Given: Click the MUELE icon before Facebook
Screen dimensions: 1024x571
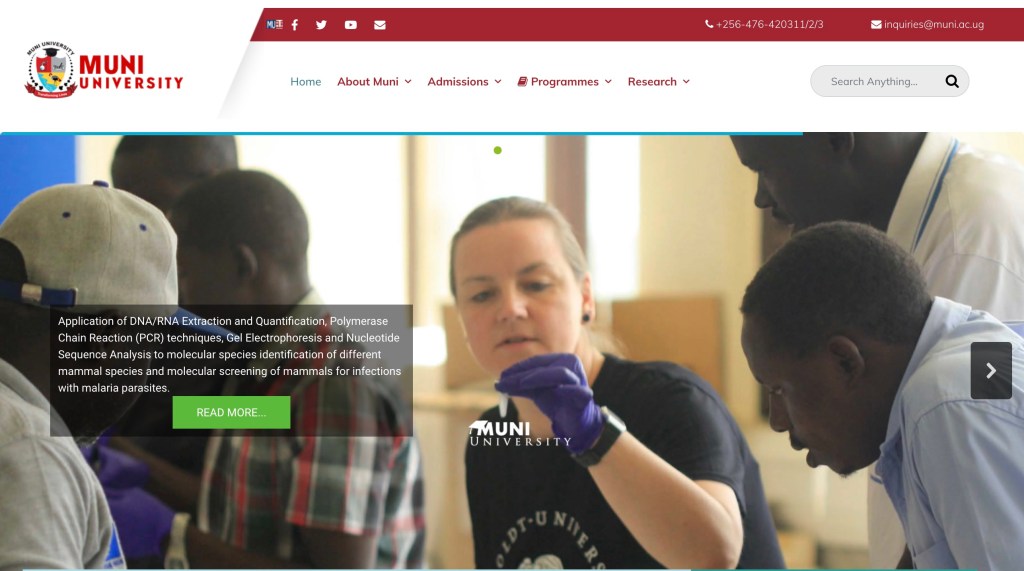Looking at the screenshot, I should tap(274, 25).
